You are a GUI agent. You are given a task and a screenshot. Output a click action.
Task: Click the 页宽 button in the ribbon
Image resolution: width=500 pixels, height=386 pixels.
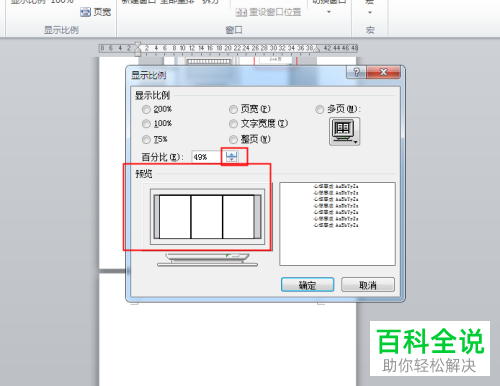pyautogui.click(x=96, y=12)
